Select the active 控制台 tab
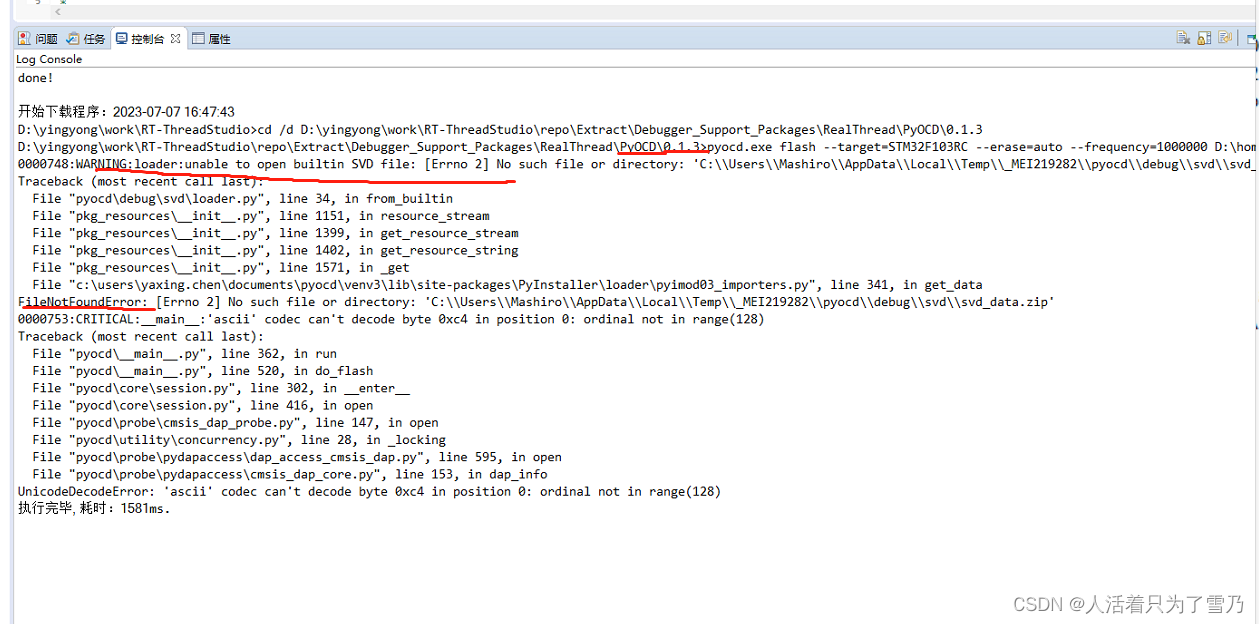1259x624 pixels. (150, 38)
